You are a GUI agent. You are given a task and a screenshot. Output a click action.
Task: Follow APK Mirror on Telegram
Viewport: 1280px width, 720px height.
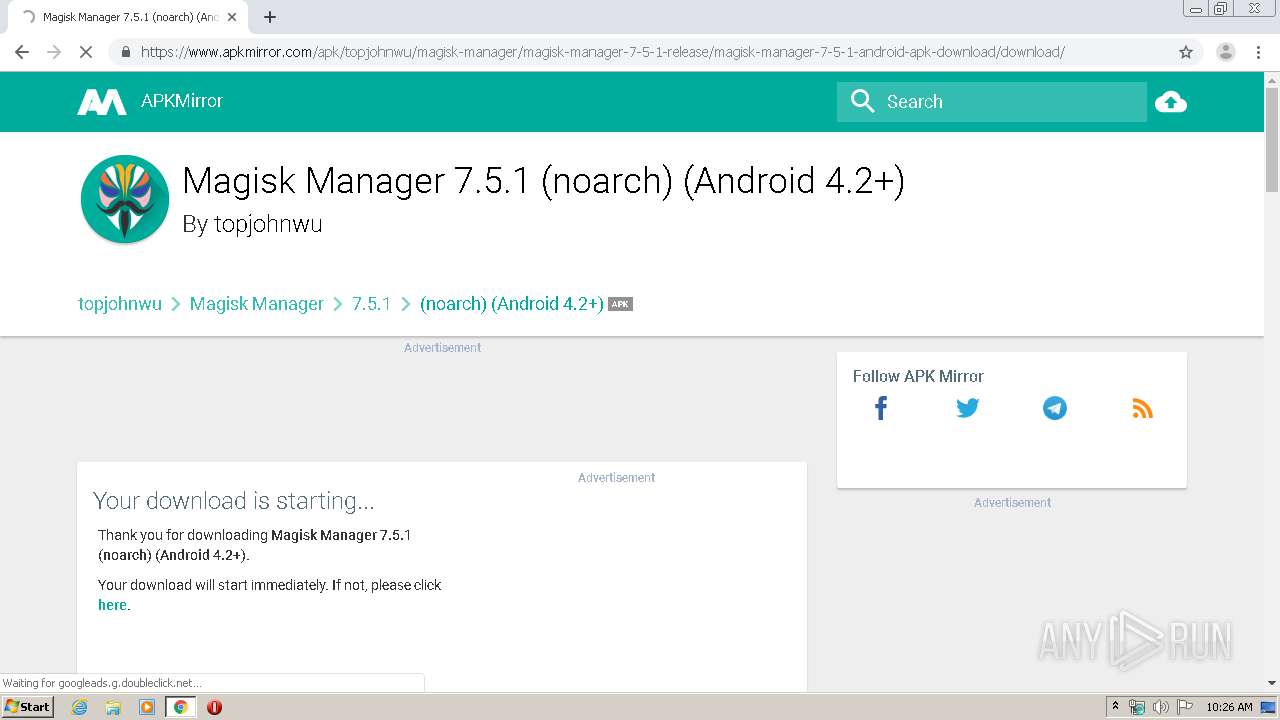click(x=1055, y=408)
